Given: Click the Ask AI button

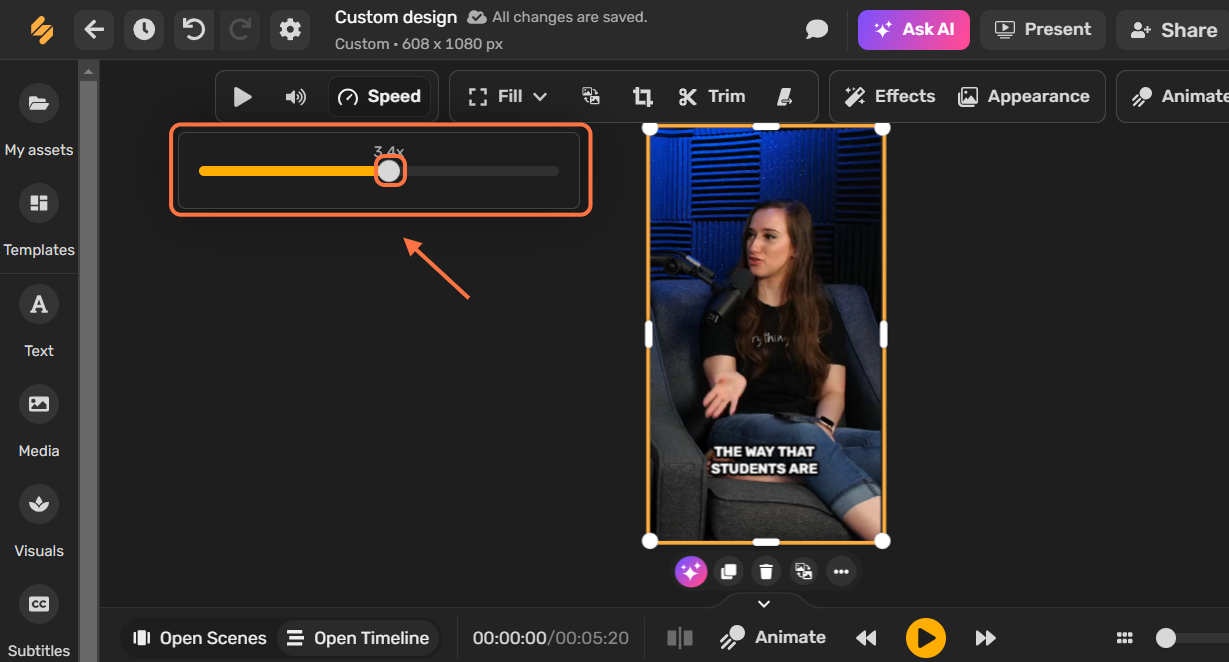Looking at the screenshot, I should [914, 30].
